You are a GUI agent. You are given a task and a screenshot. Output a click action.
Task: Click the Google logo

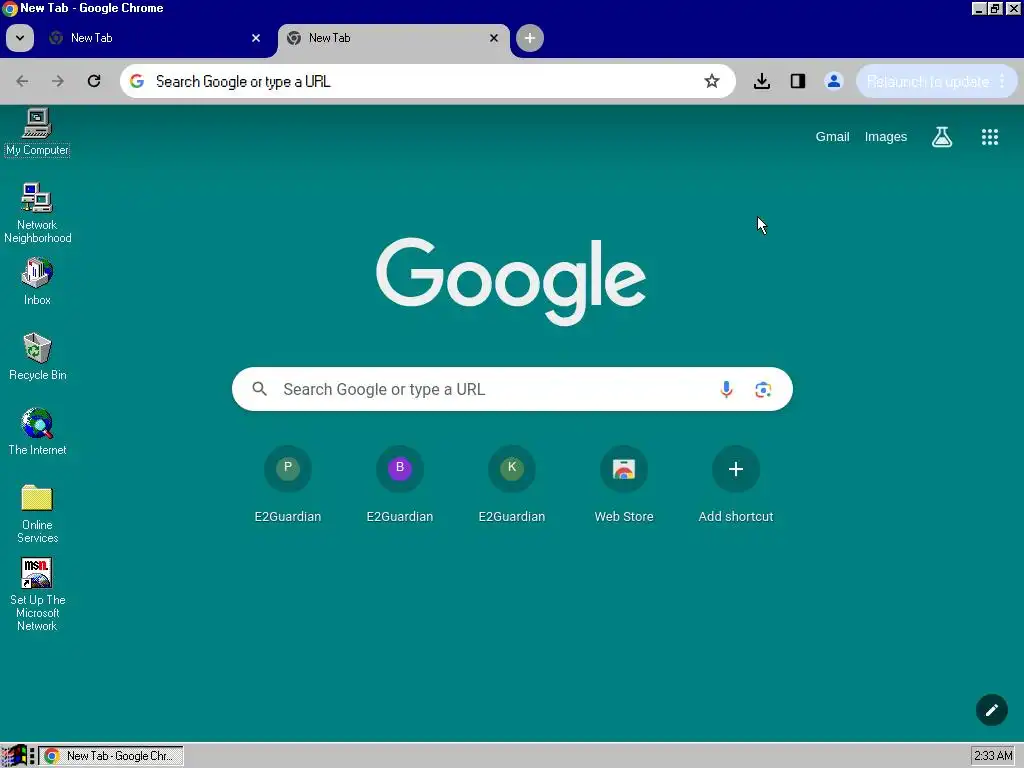511,281
